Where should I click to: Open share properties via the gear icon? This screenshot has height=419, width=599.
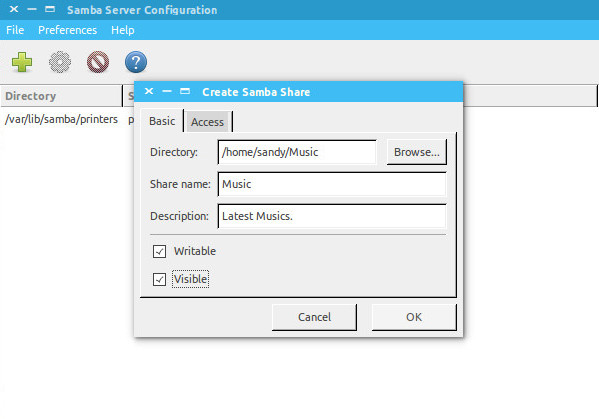pos(60,62)
